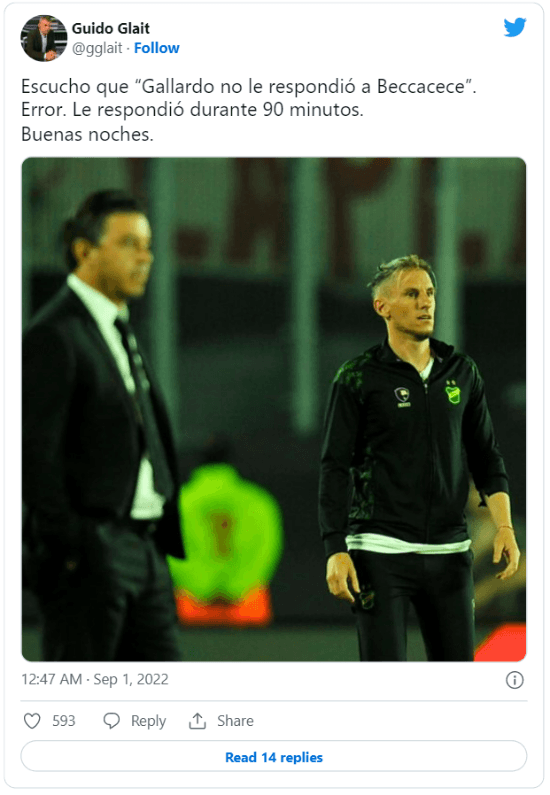Click the Sep 1, 2022 date
This screenshot has height=795, width=550.
[x=131, y=679]
